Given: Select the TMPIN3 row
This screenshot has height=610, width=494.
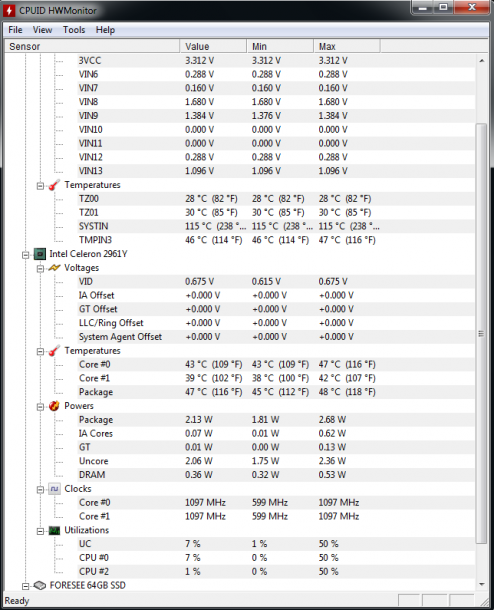Looking at the screenshot, I should (x=276, y=240).
